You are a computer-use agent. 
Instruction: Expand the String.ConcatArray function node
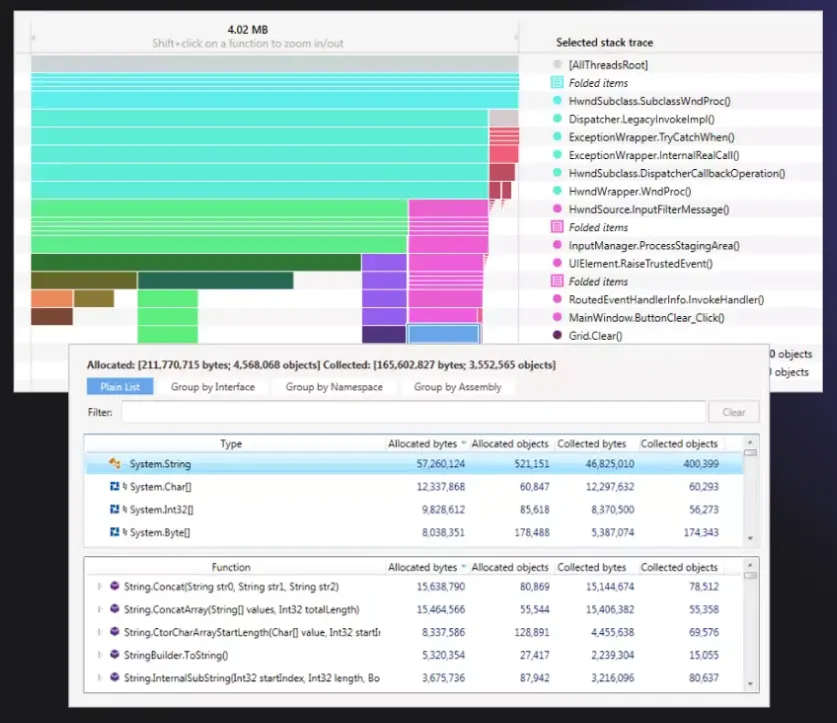99,609
